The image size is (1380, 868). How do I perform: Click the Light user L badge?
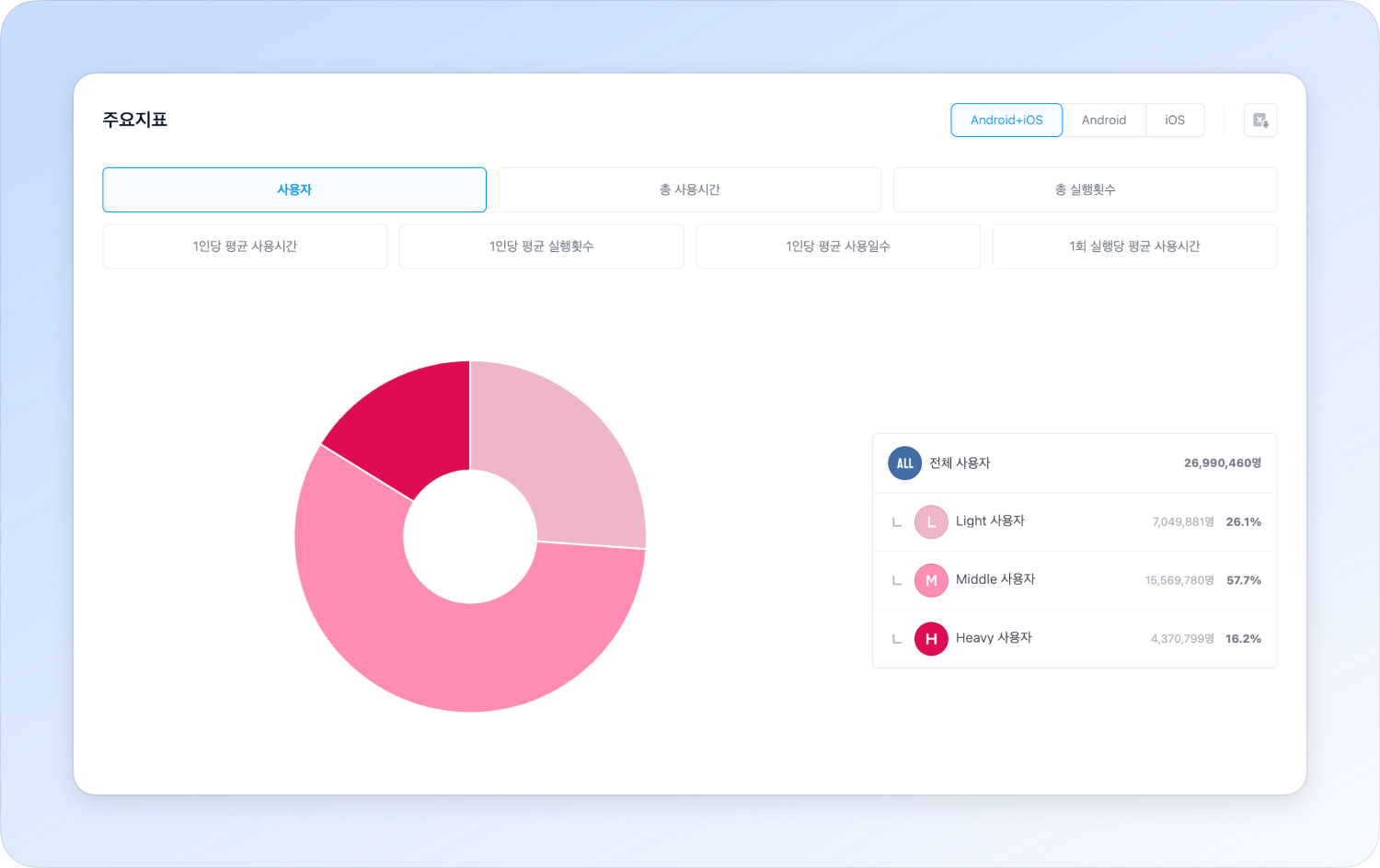click(931, 522)
